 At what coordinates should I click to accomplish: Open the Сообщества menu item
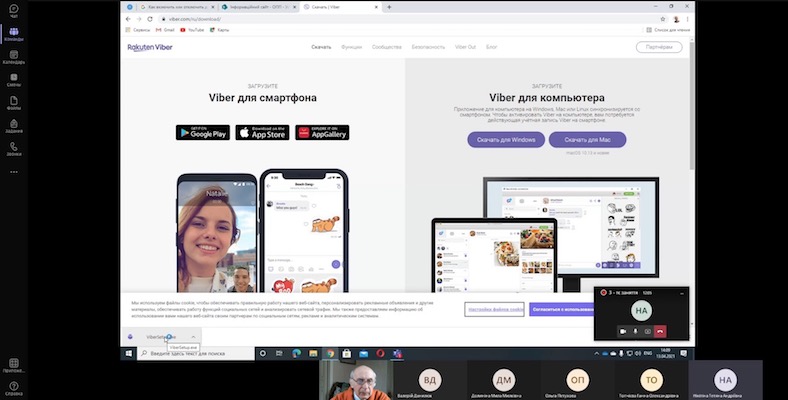386,47
